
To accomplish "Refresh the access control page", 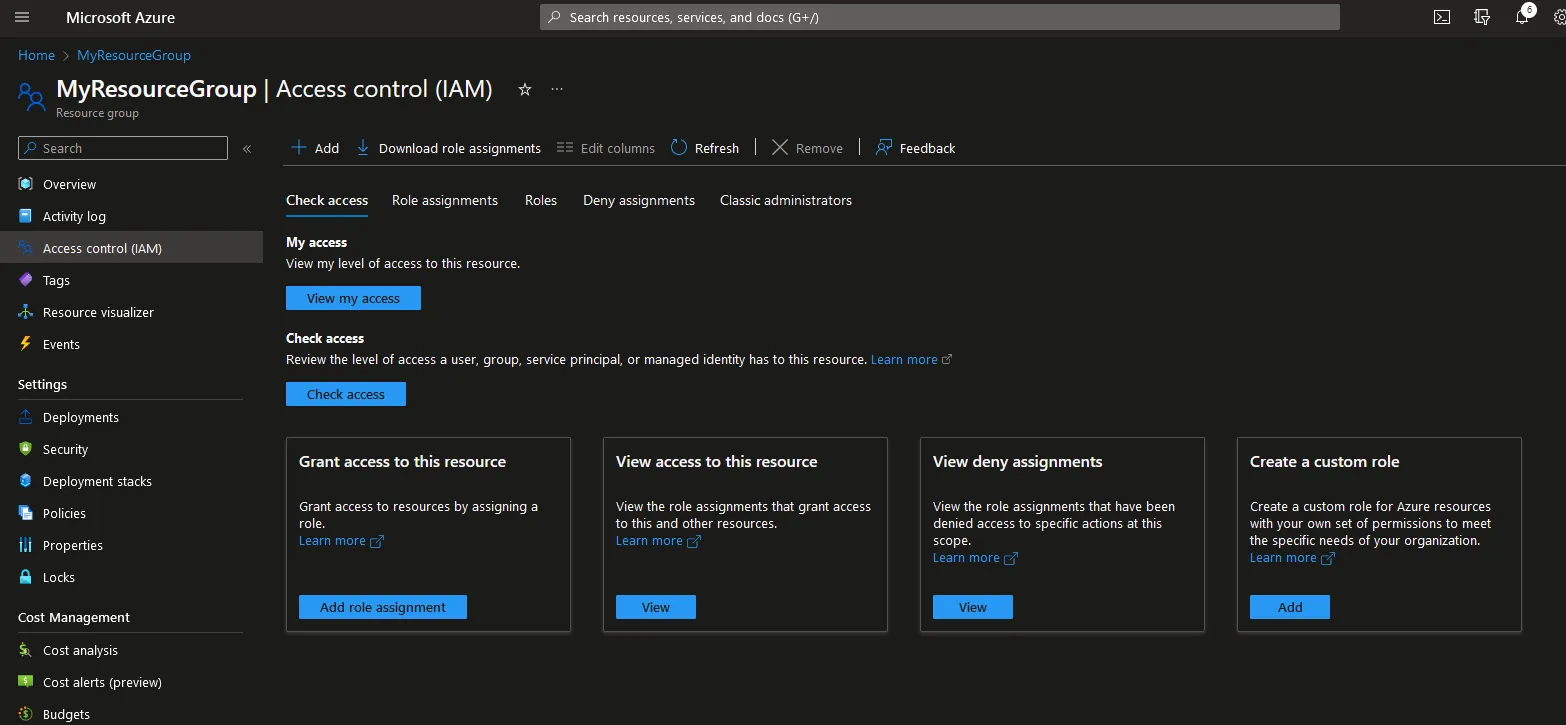I will 705,148.
